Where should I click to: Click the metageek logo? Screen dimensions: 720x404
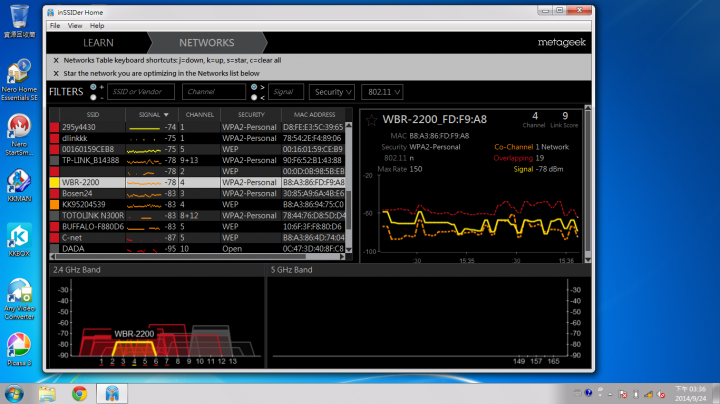(x=562, y=42)
